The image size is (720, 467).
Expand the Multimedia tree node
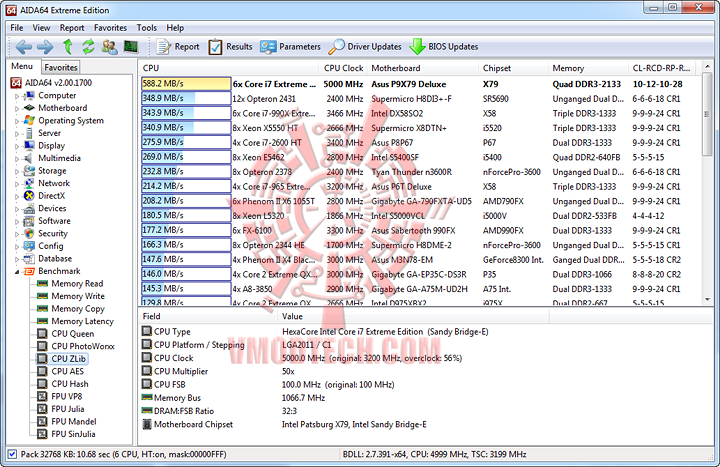pyautogui.click(x=17, y=159)
